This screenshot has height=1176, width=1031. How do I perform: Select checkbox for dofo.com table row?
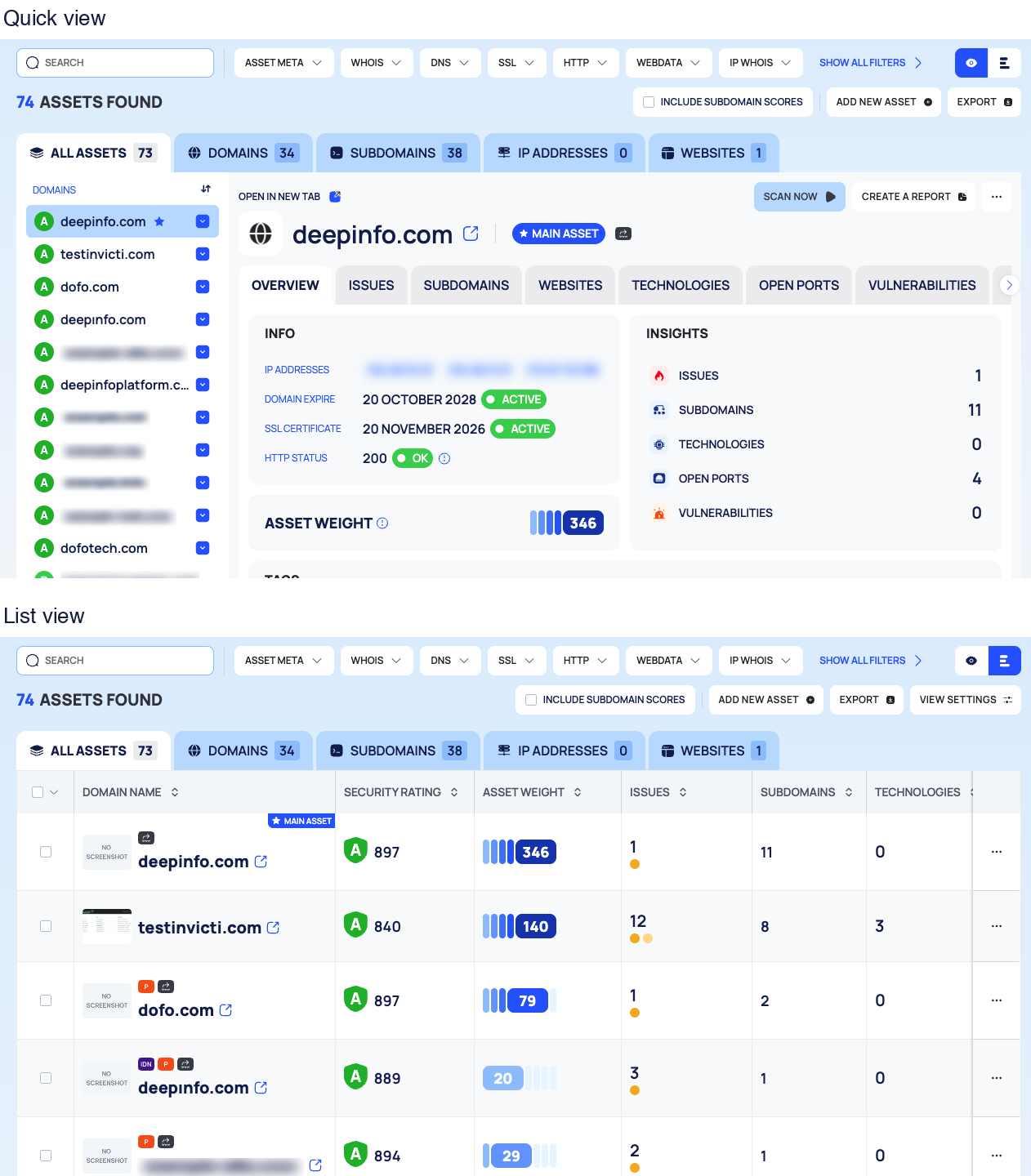click(46, 1000)
